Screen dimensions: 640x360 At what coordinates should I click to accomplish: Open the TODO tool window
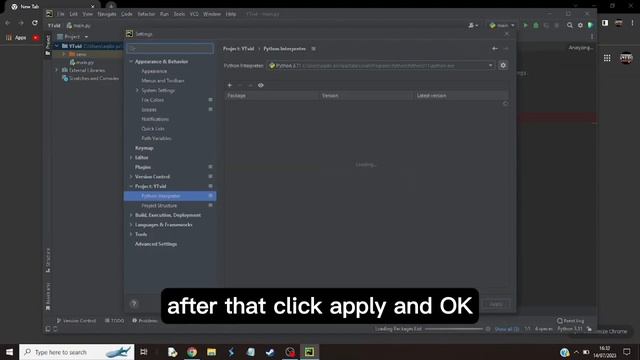[x=114, y=321]
